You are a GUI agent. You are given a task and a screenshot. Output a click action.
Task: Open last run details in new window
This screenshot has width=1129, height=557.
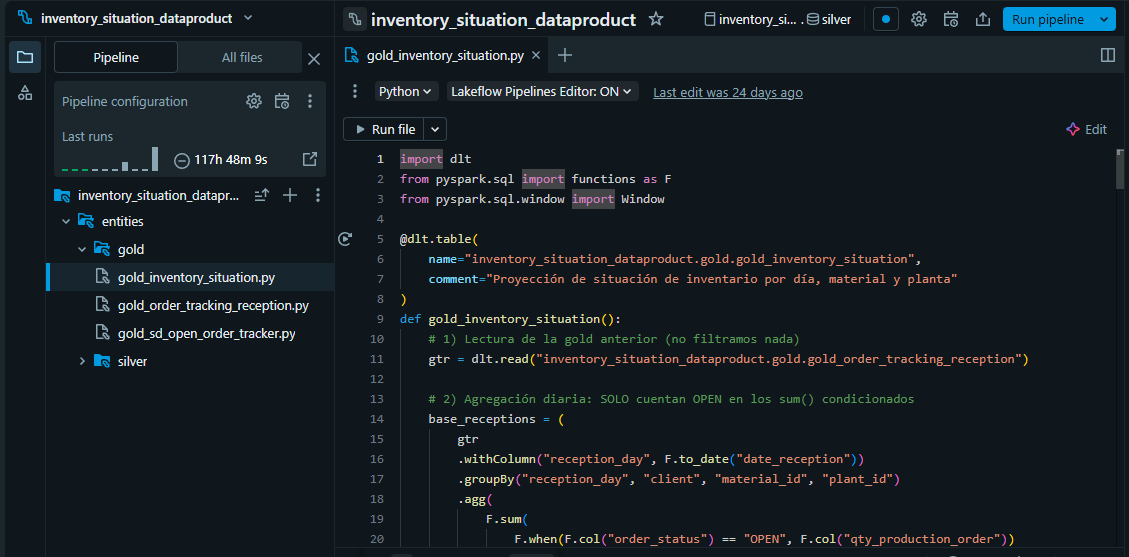pyautogui.click(x=310, y=159)
